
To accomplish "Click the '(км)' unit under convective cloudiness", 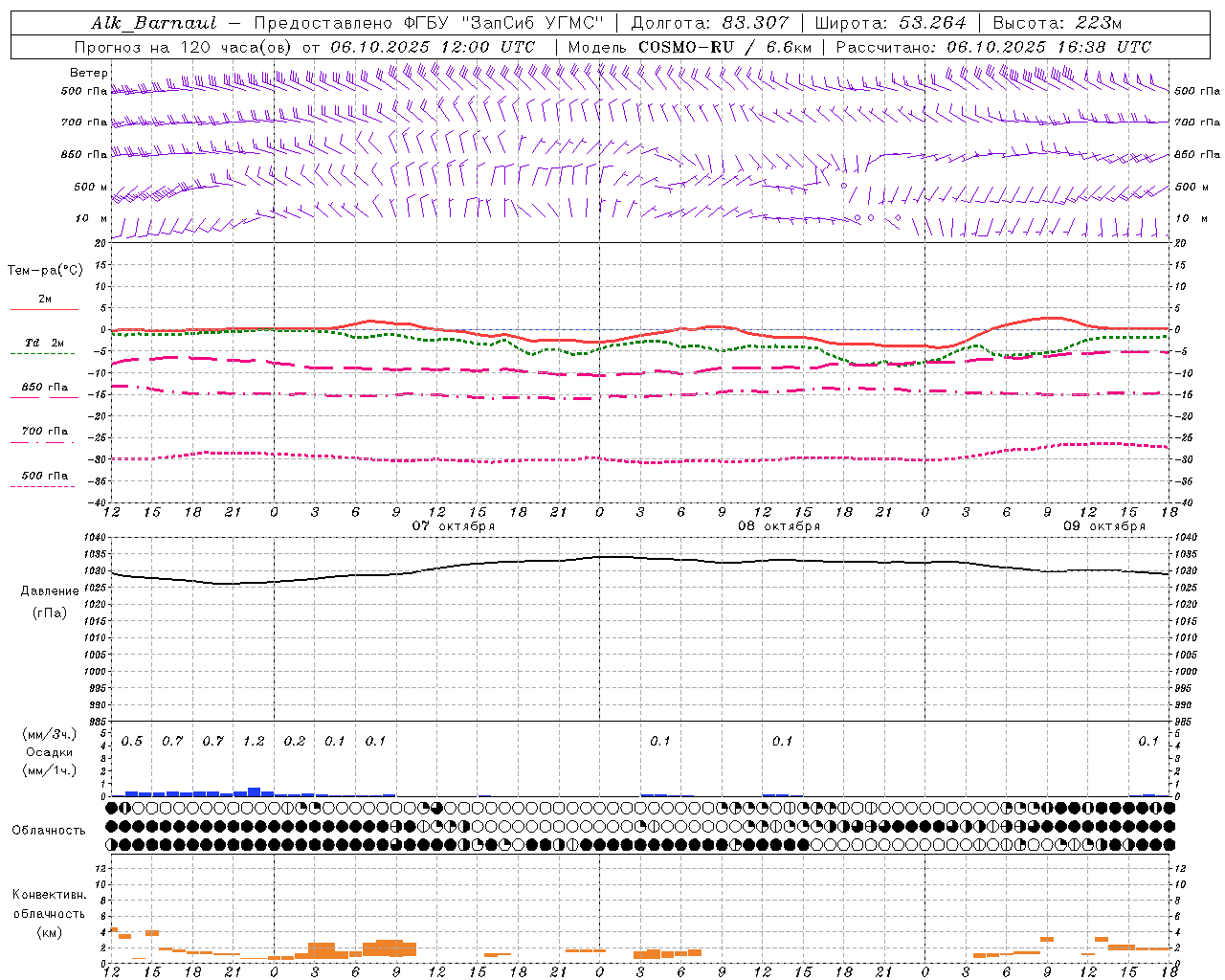I will [50, 932].
